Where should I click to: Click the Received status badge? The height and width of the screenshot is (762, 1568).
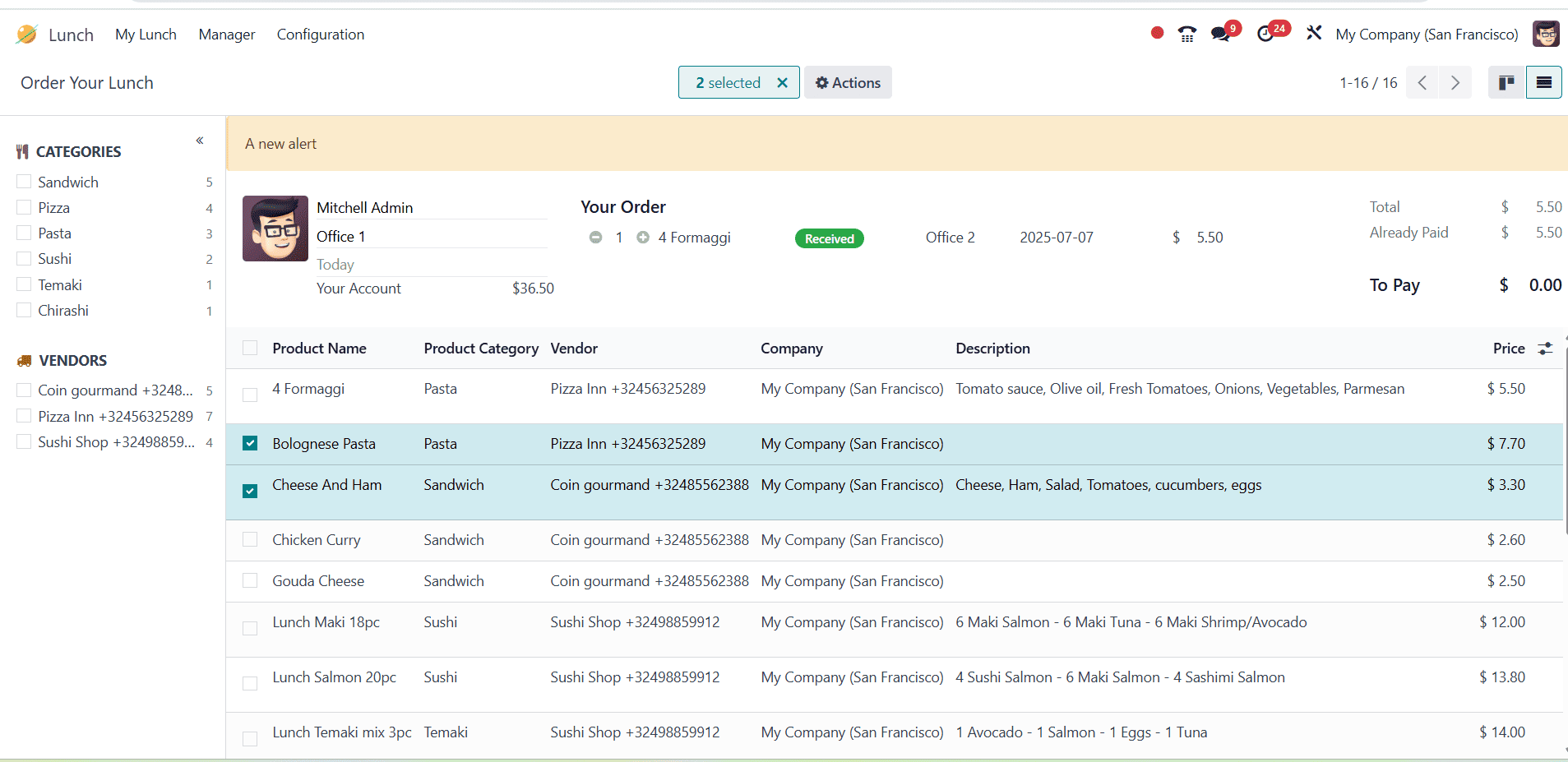pos(829,238)
